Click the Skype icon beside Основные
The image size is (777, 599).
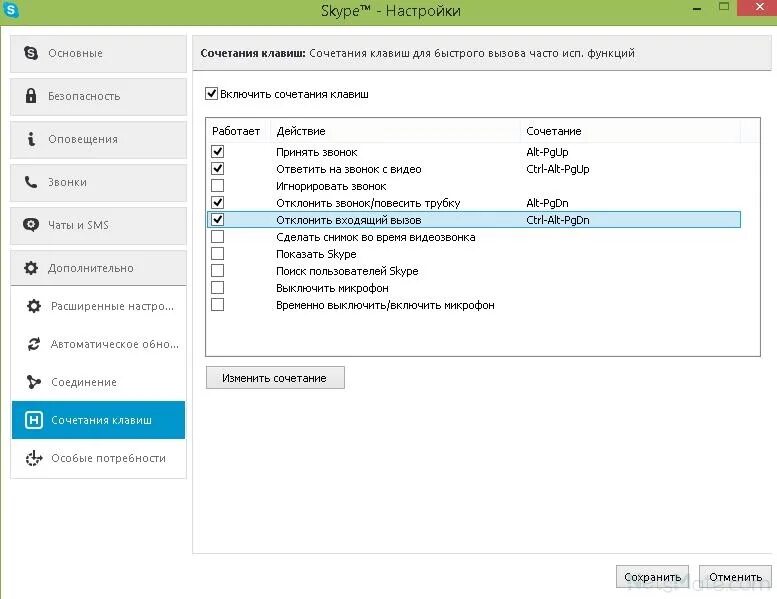tap(31, 53)
